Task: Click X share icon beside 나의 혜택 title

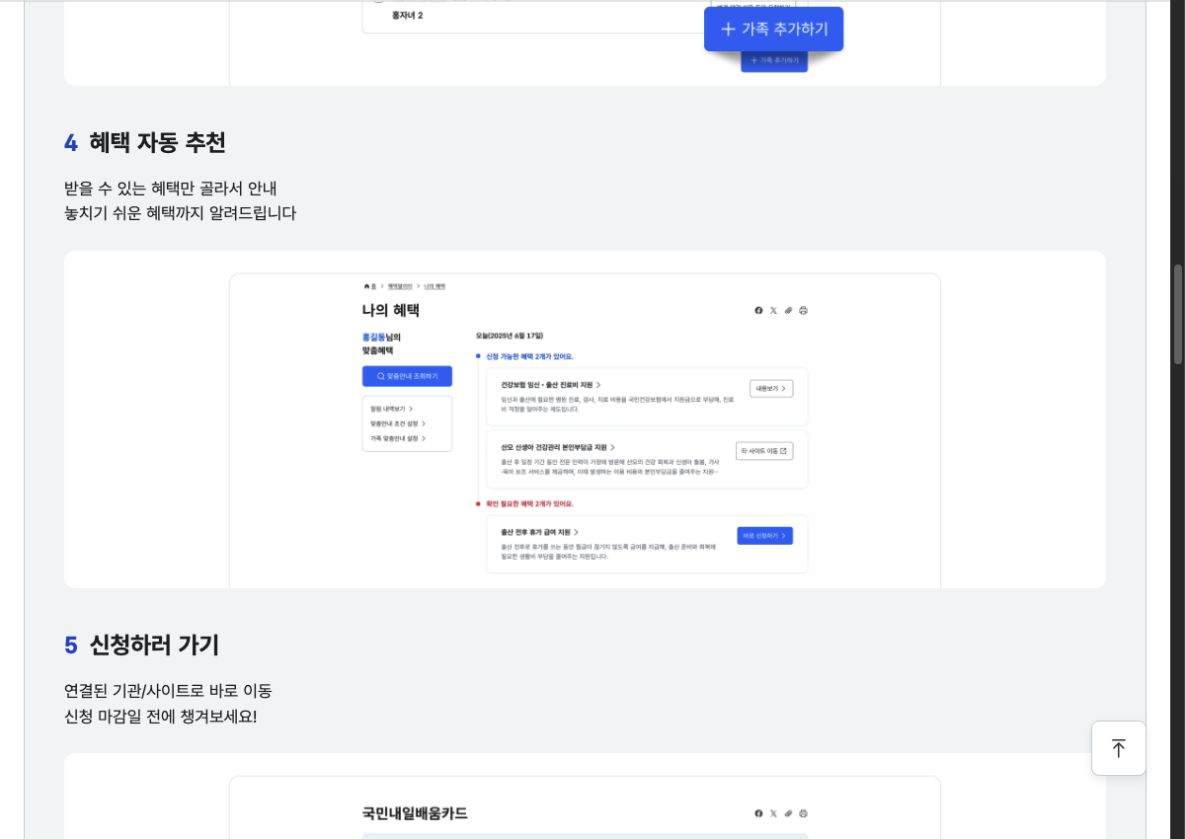Action: tap(773, 311)
